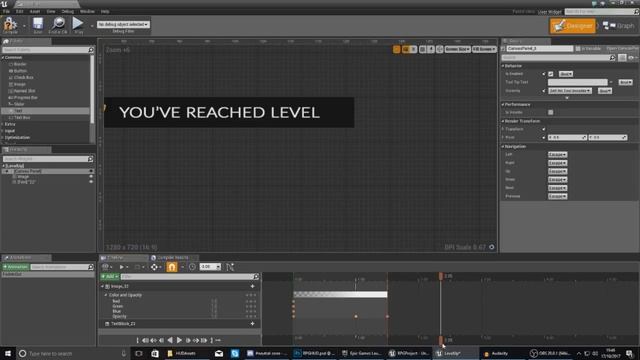This screenshot has width=640, height=360.
Task: Open the Down navigation Escape dropdown
Action: pyautogui.click(x=558, y=180)
